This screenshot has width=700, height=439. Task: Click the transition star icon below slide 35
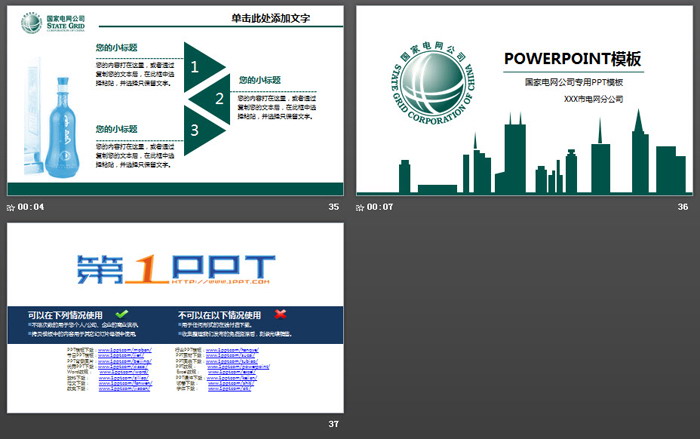11,207
